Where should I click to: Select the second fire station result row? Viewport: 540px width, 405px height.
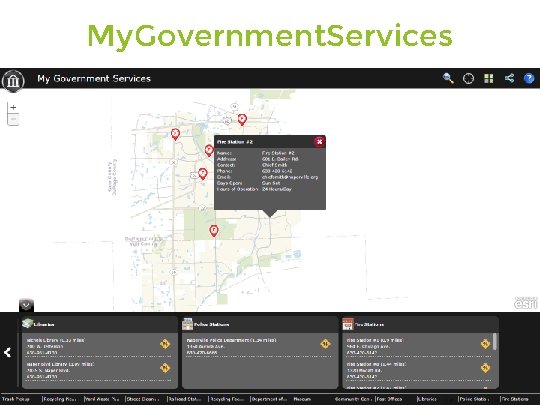pyautogui.click(x=418, y=370)
